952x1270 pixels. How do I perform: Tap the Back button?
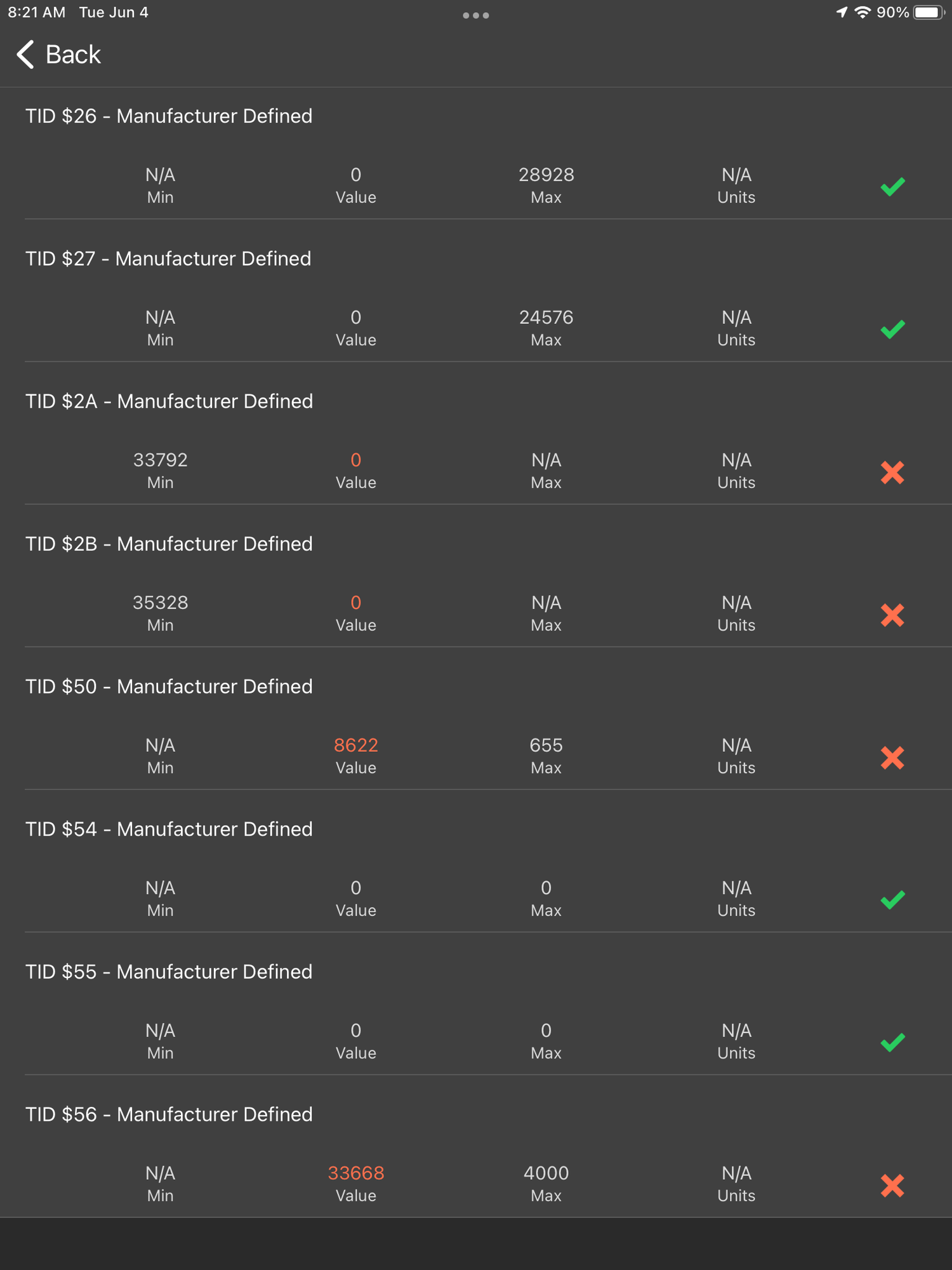point(57,54)
